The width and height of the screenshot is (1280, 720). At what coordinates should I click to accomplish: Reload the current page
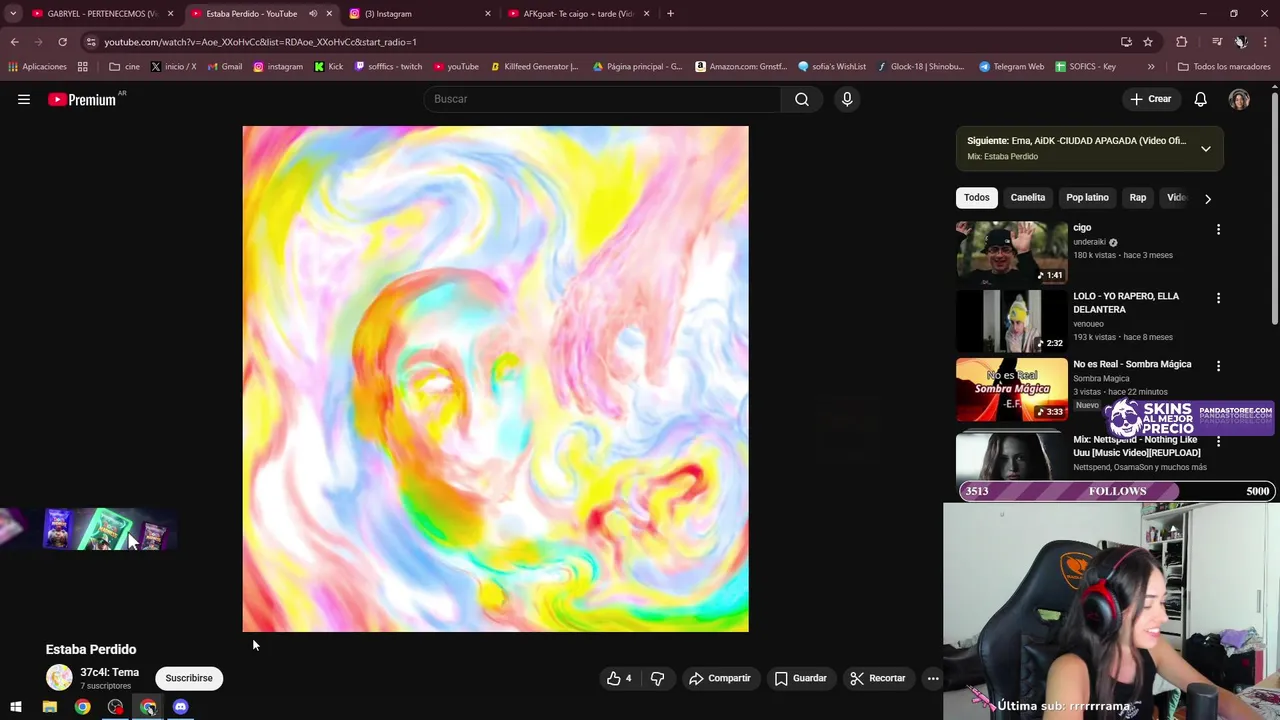click(x=62, y=42)
